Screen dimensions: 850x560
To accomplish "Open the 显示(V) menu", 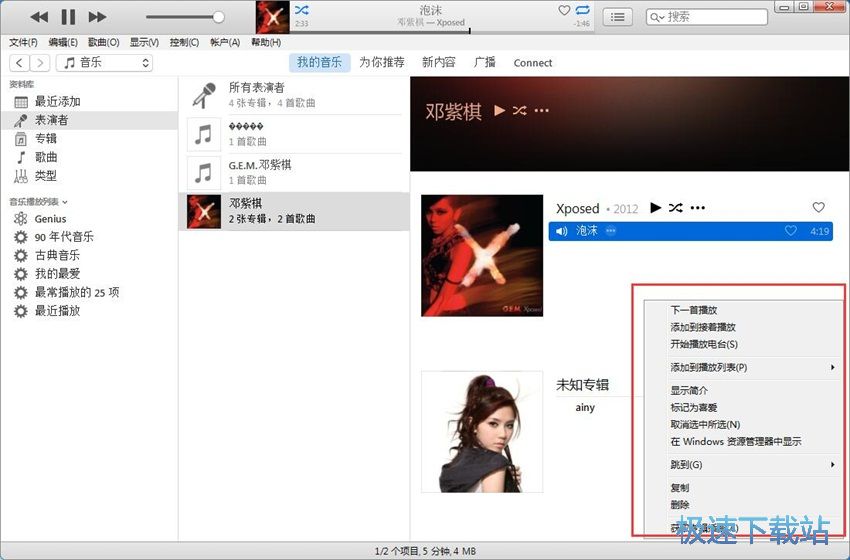I will point(144,42).
